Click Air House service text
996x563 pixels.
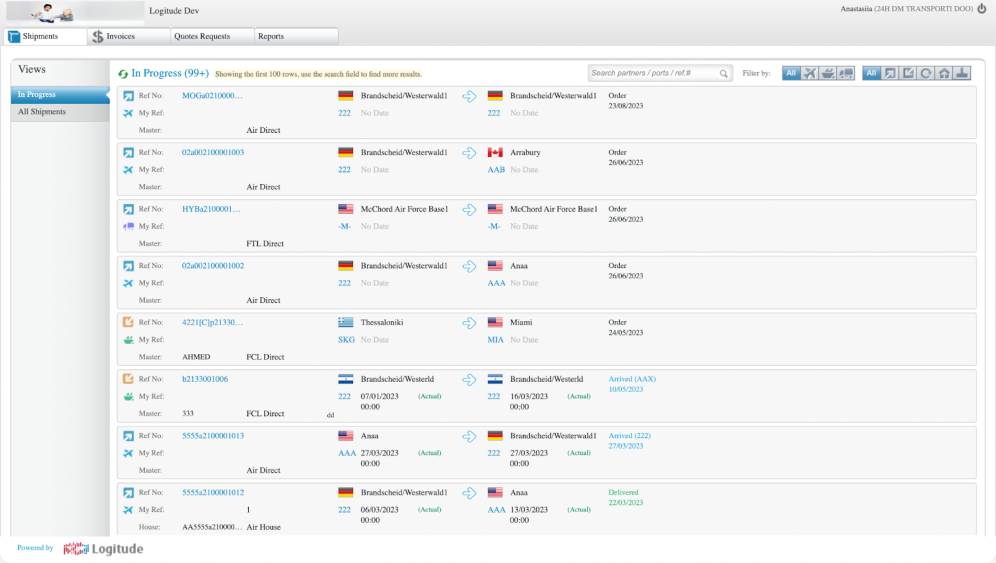pos(264,527)
